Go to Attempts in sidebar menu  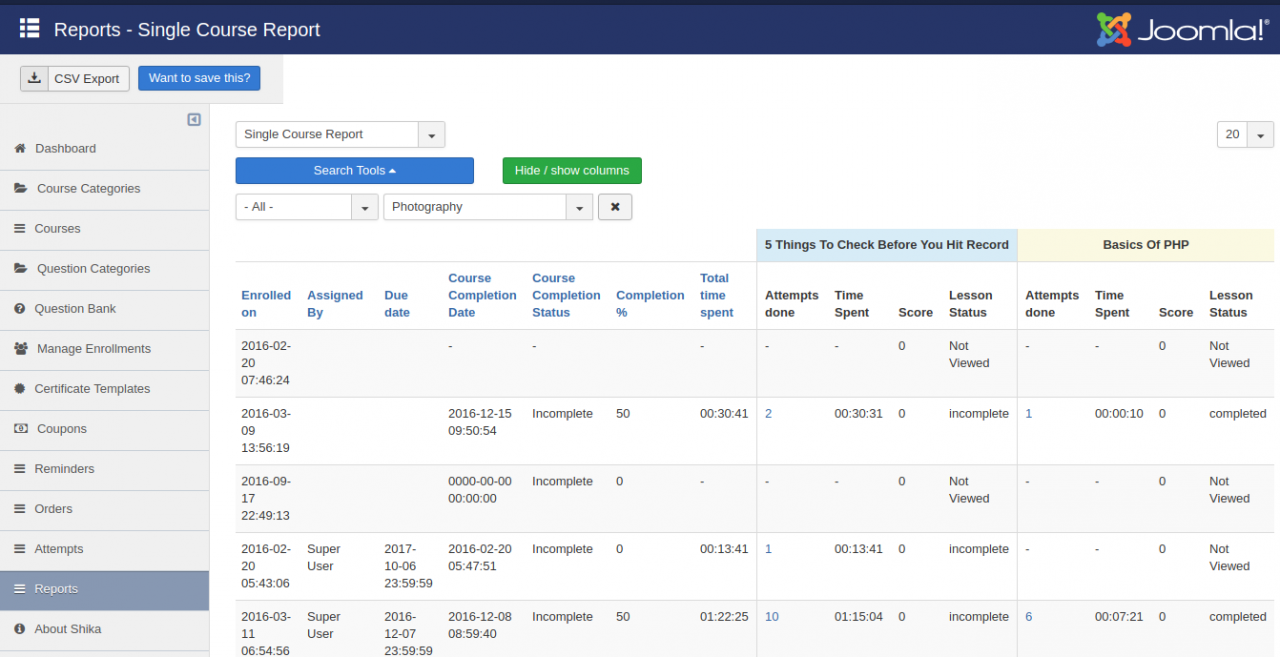pyautogui.click(x=58, y=549)
